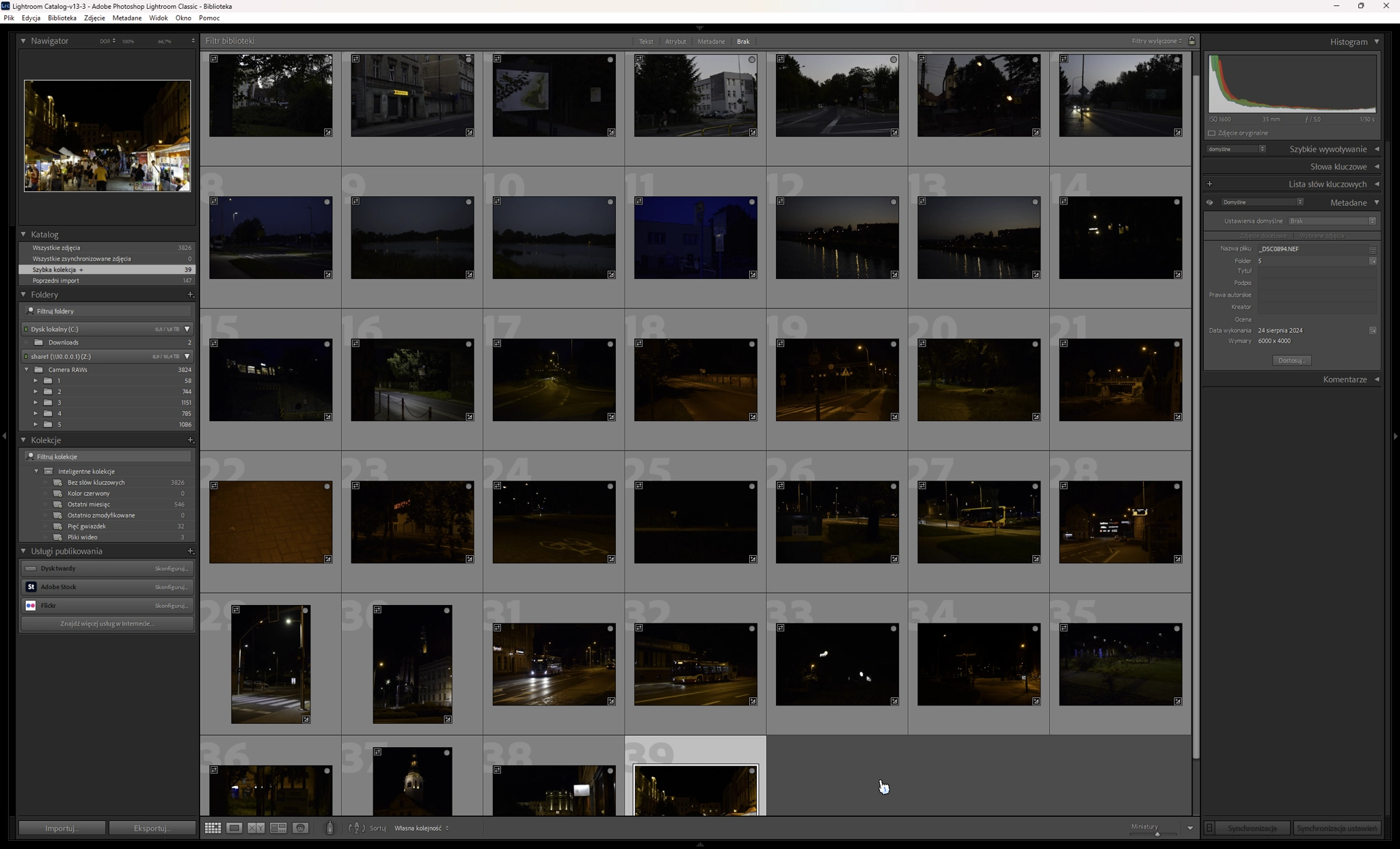
Task: Open Compare view XY icon
Action: pos(256,828)
